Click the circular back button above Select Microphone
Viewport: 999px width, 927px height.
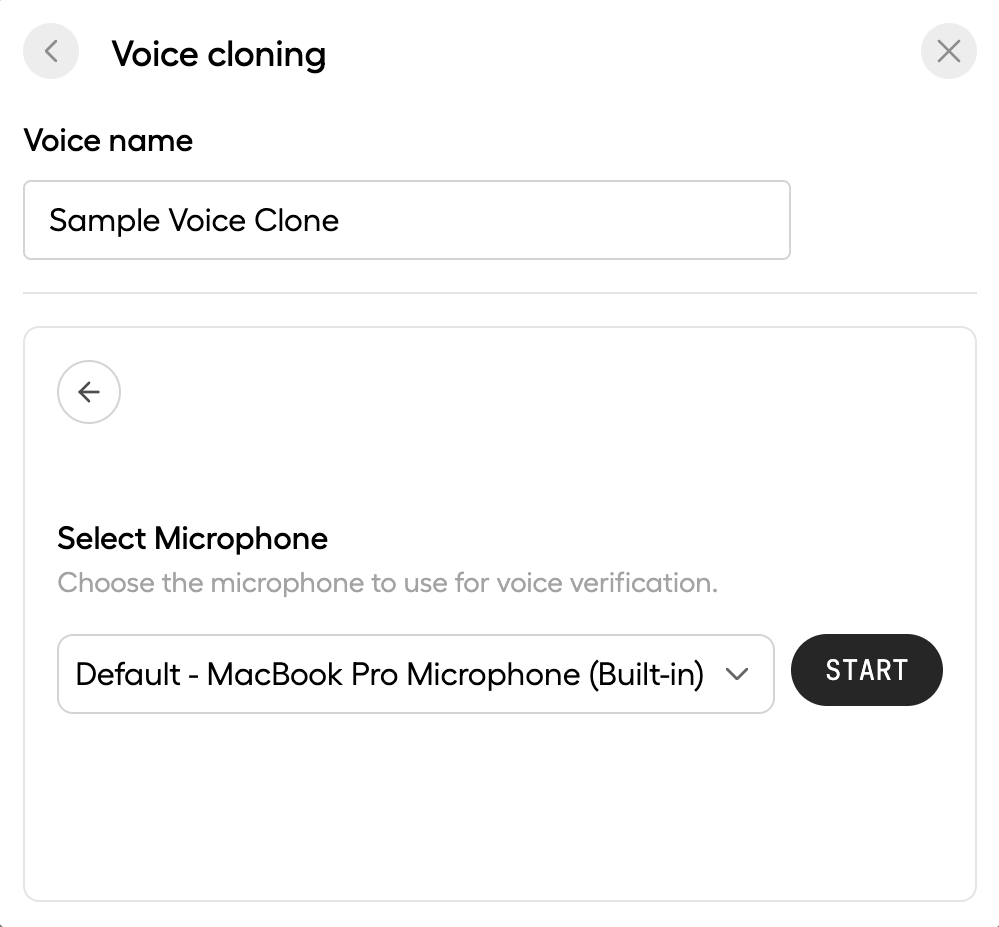coord(88,392)
